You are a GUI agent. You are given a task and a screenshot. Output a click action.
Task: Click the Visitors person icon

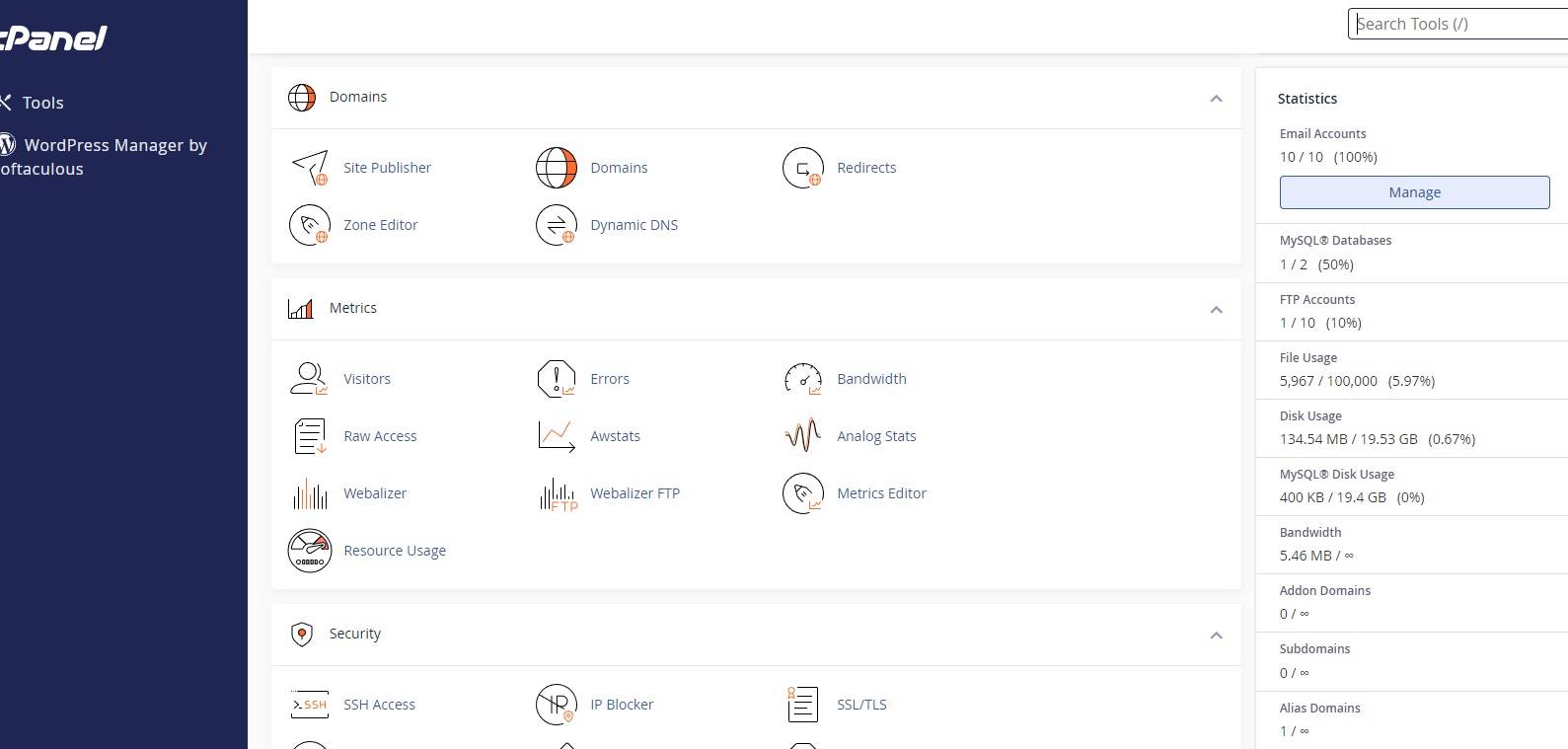tap(310, 379)
